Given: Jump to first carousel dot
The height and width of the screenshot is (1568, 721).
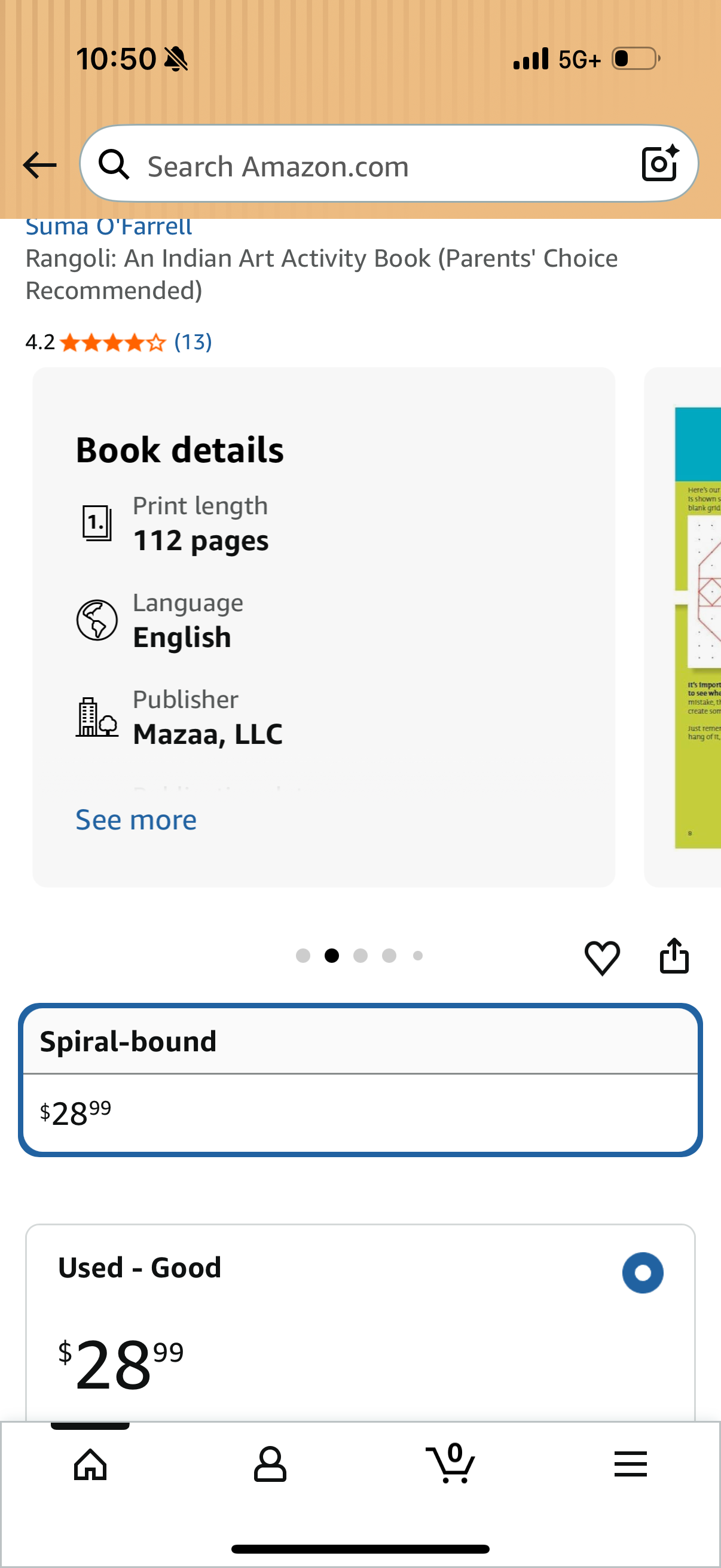Looking at the screenshot, I should (303, 956).
